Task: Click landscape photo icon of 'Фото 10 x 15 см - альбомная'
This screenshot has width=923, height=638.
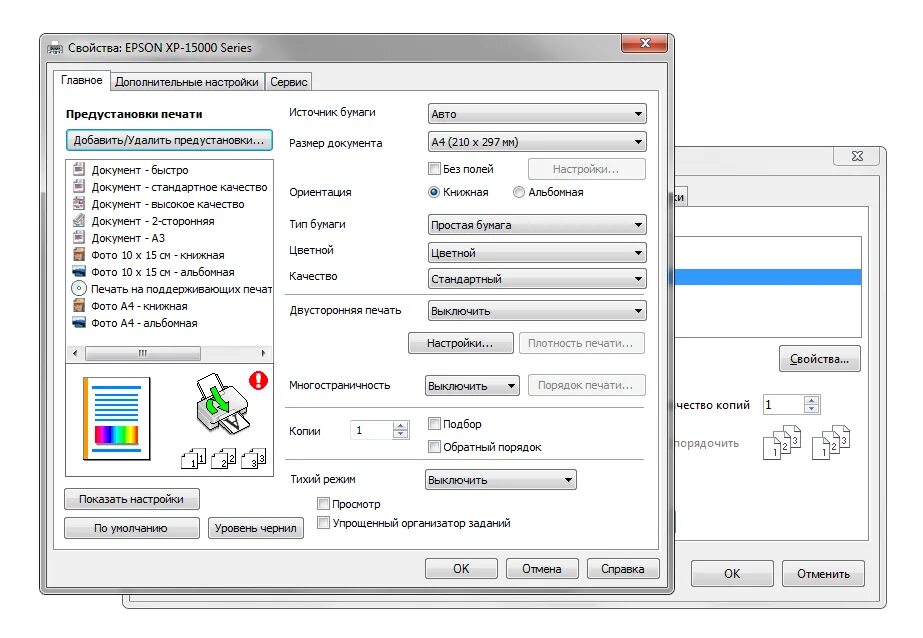Action: (78, 272)
